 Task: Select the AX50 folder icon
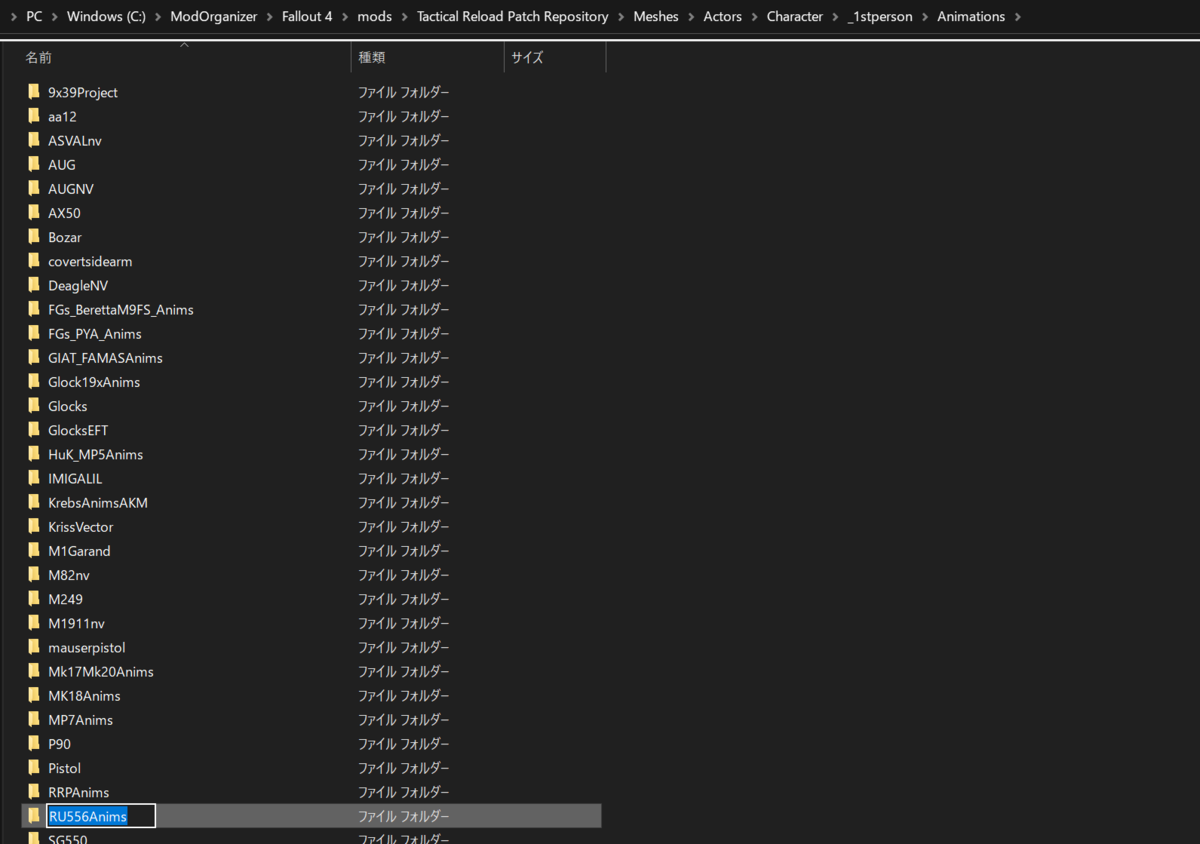coord(34,213)
